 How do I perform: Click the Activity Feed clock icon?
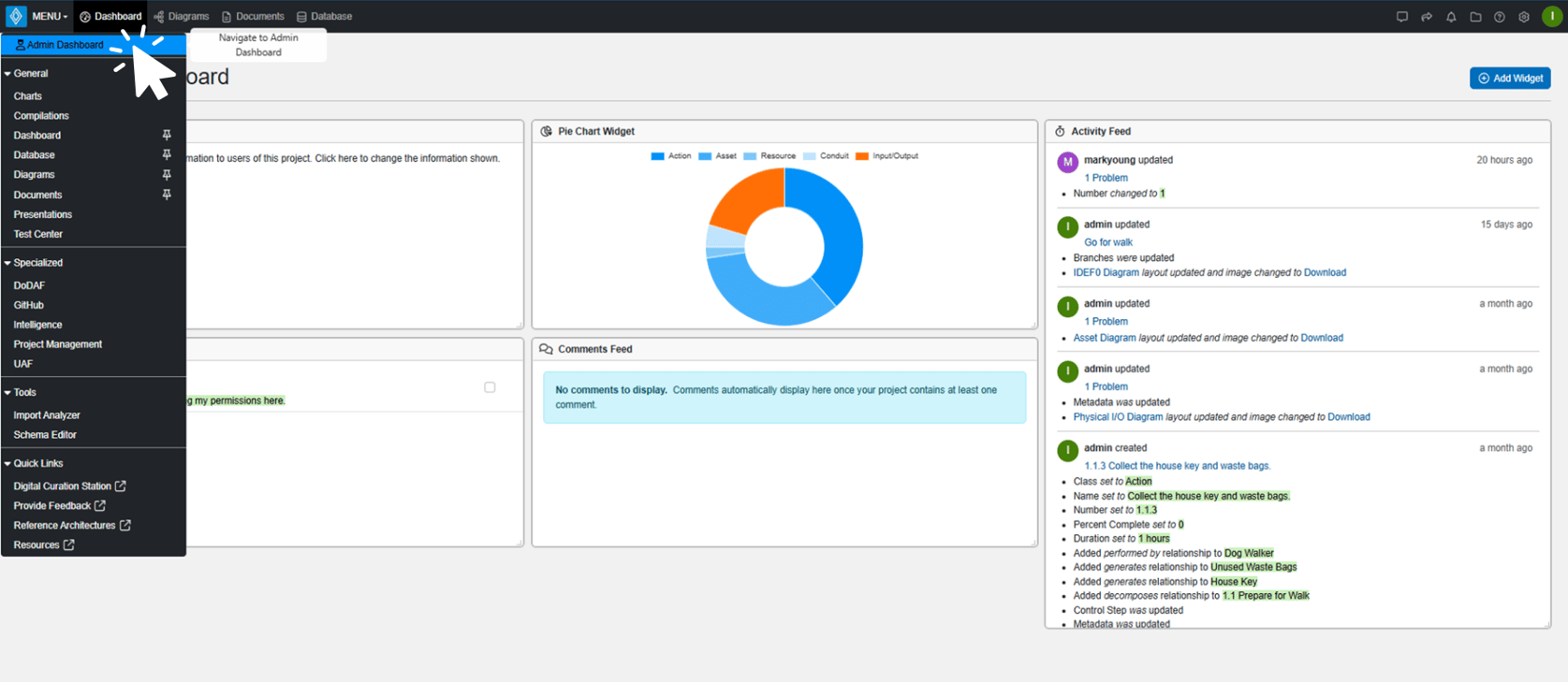1060,131
